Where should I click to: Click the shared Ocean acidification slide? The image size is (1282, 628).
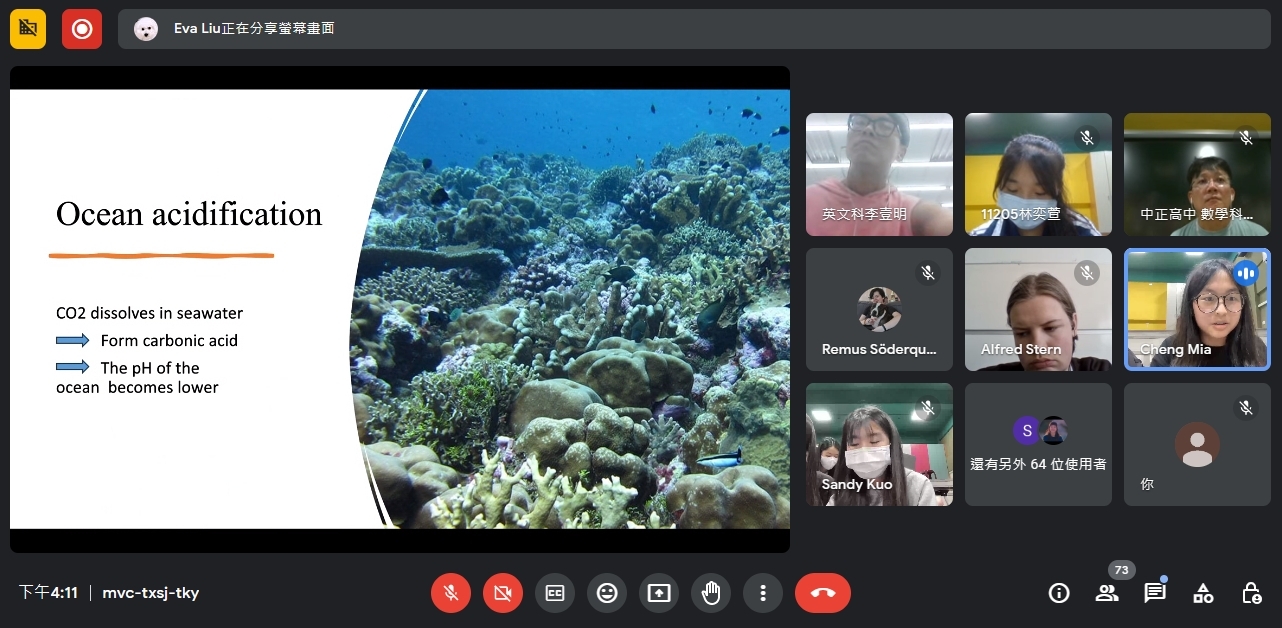(400, 309)
